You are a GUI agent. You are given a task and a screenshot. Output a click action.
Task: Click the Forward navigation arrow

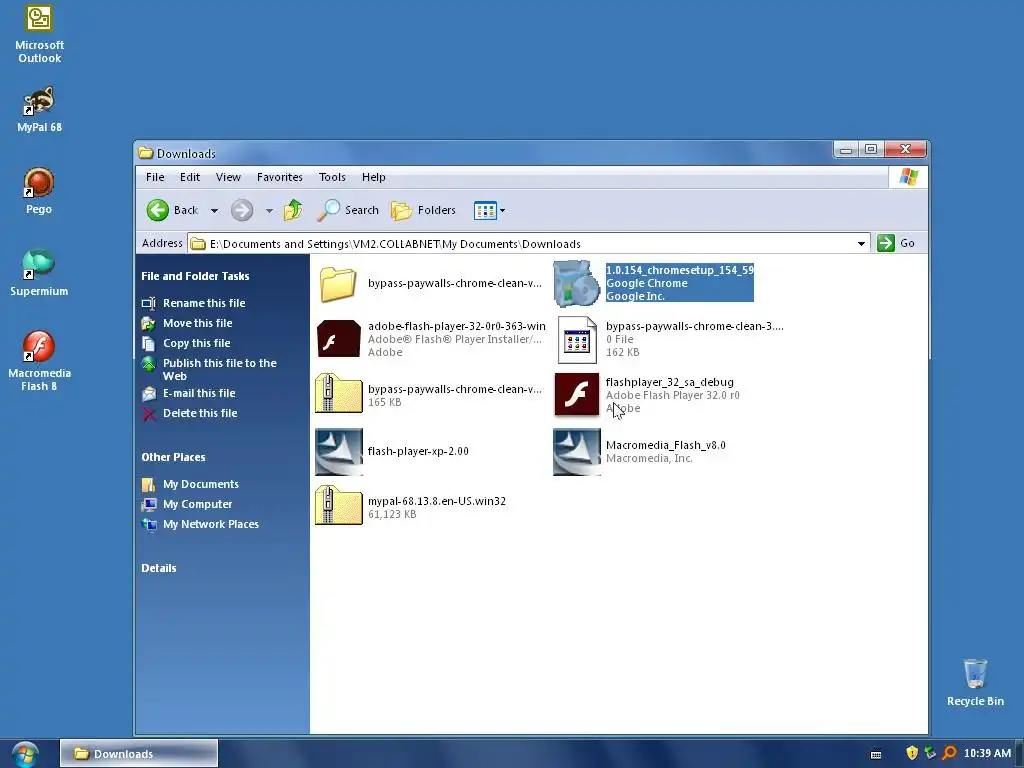pos(242,210)
